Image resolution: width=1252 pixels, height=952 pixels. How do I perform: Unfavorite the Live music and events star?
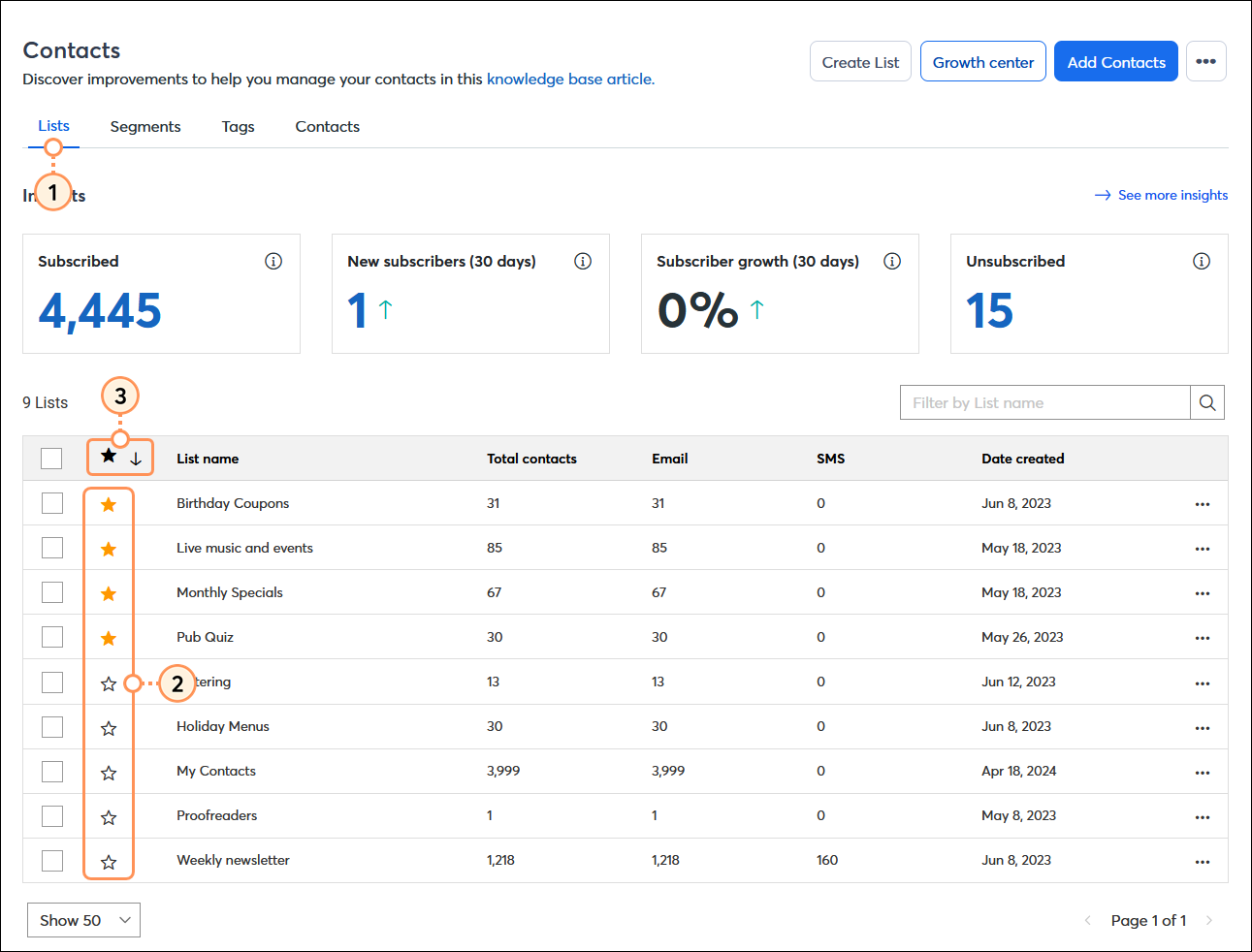109,549
